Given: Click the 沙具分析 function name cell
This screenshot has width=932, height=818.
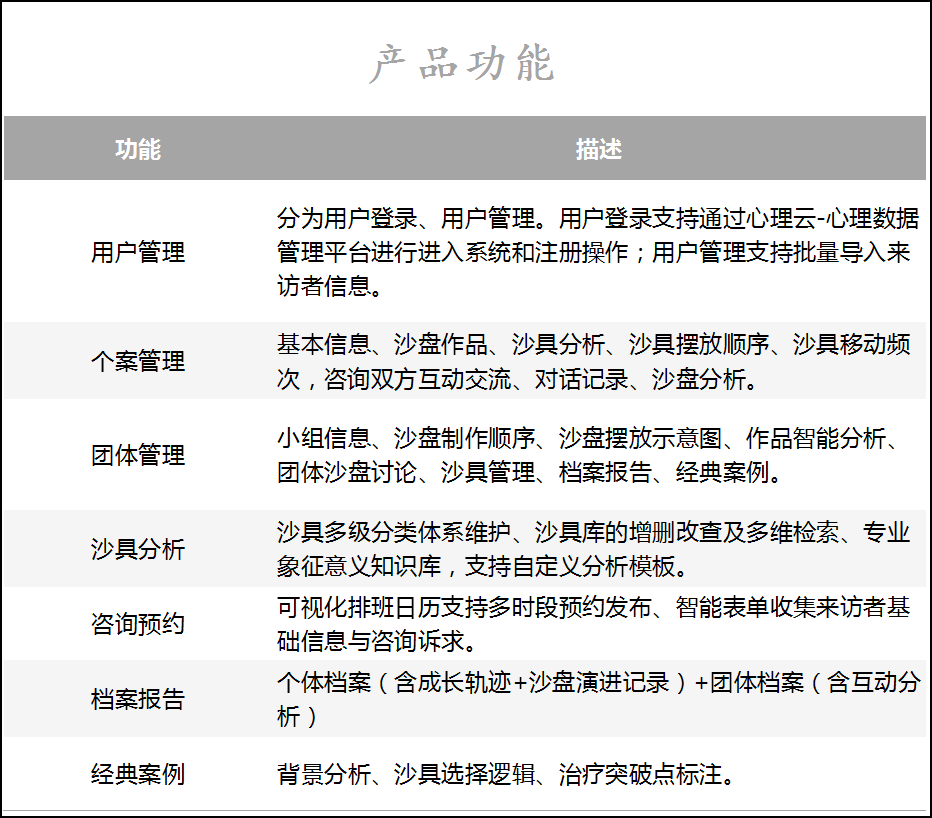Looking at the screenshot, I should point(138,549).
